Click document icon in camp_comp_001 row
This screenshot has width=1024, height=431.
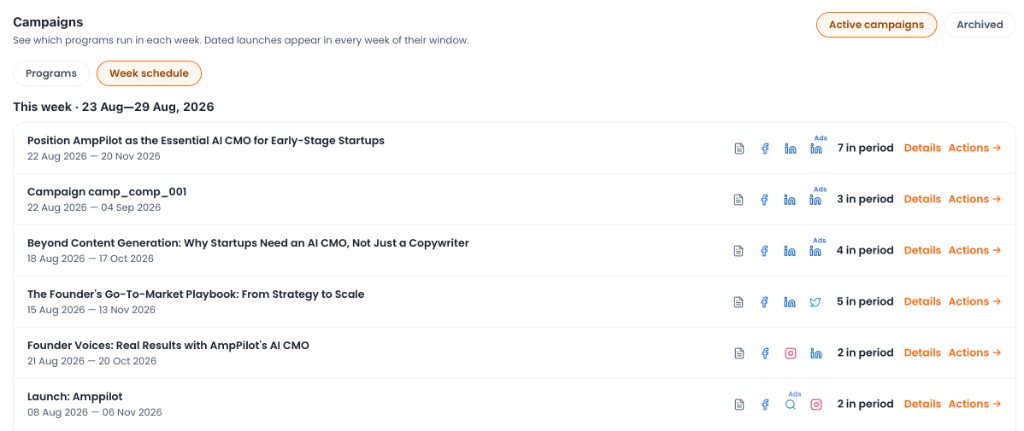click(739, 200)
